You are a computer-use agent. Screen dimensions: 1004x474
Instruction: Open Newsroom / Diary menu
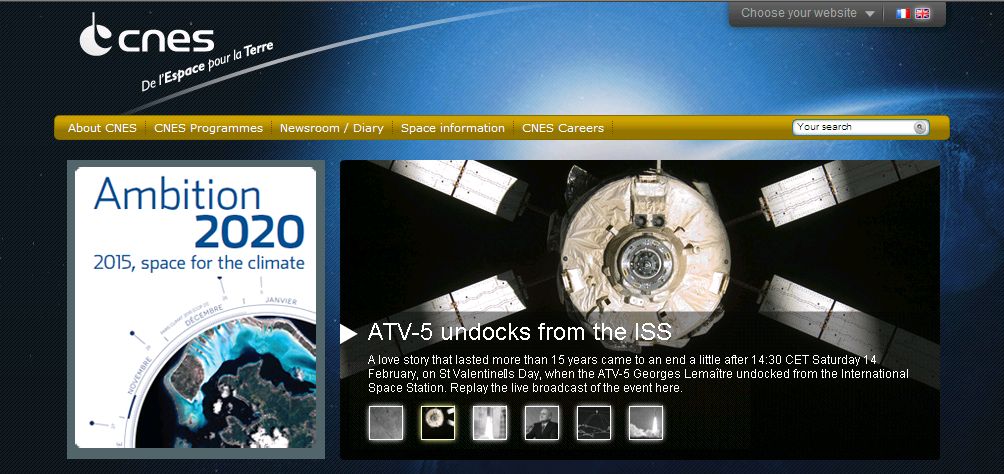[x=332, y=128]
